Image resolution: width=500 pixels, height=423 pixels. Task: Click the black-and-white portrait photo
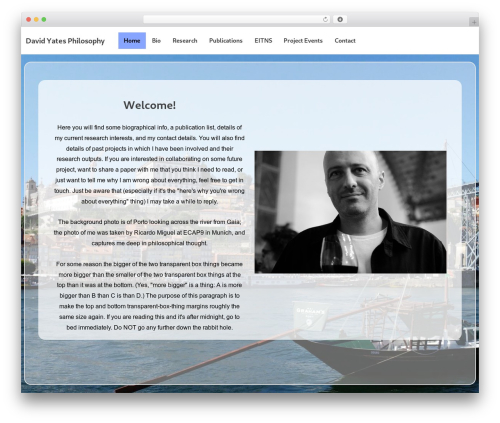(x=350, y=212)
